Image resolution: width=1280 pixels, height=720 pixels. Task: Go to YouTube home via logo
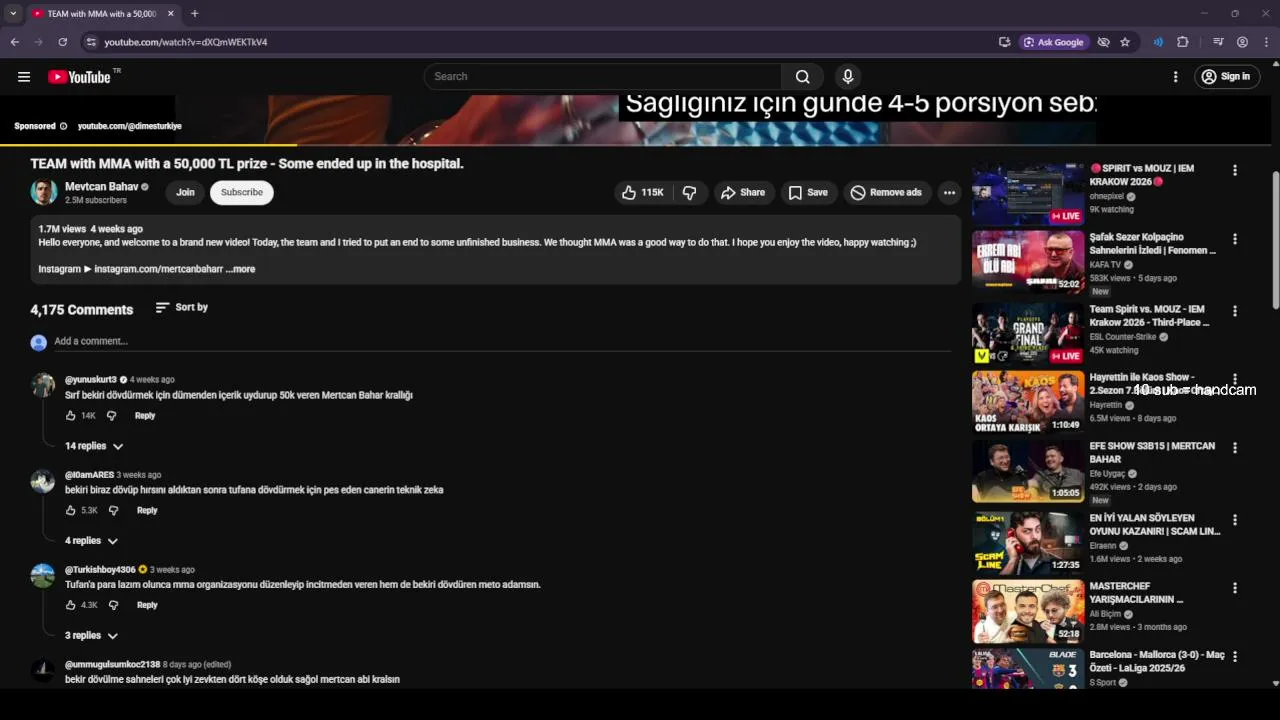79,77
